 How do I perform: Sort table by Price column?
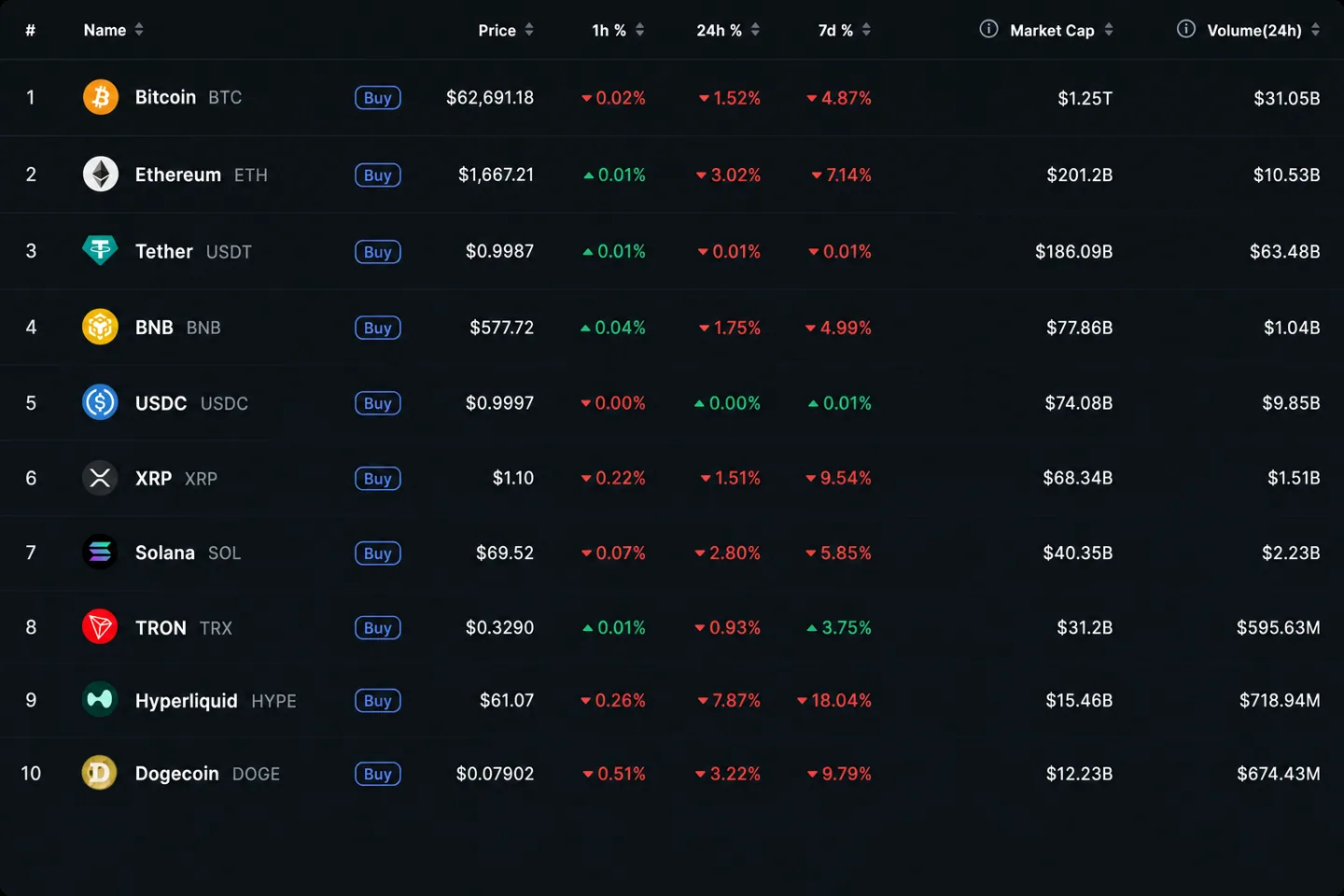(x=506, y=30)
